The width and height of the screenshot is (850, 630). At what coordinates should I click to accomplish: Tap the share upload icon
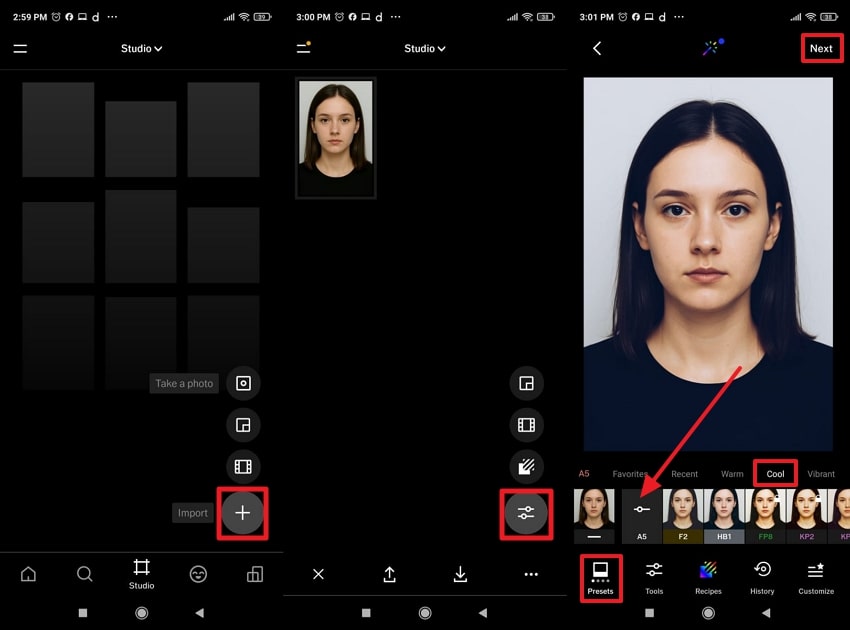coord(389,574)
